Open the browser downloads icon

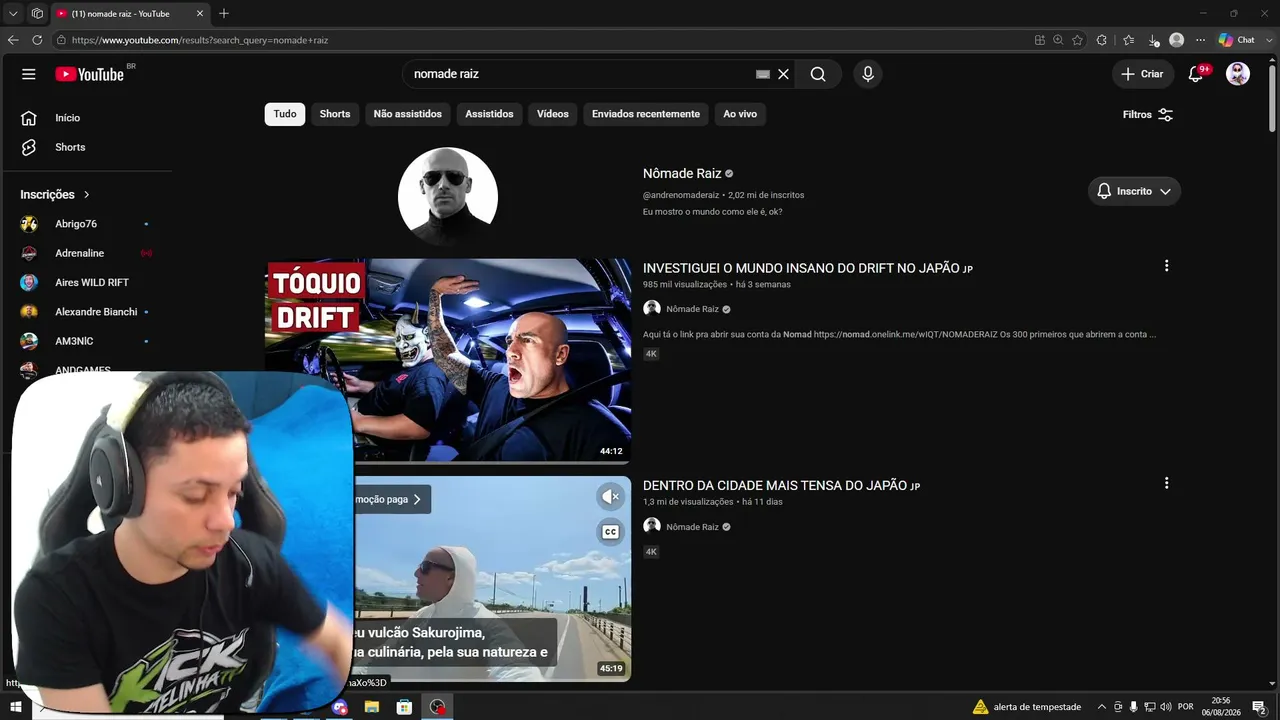1153,40
